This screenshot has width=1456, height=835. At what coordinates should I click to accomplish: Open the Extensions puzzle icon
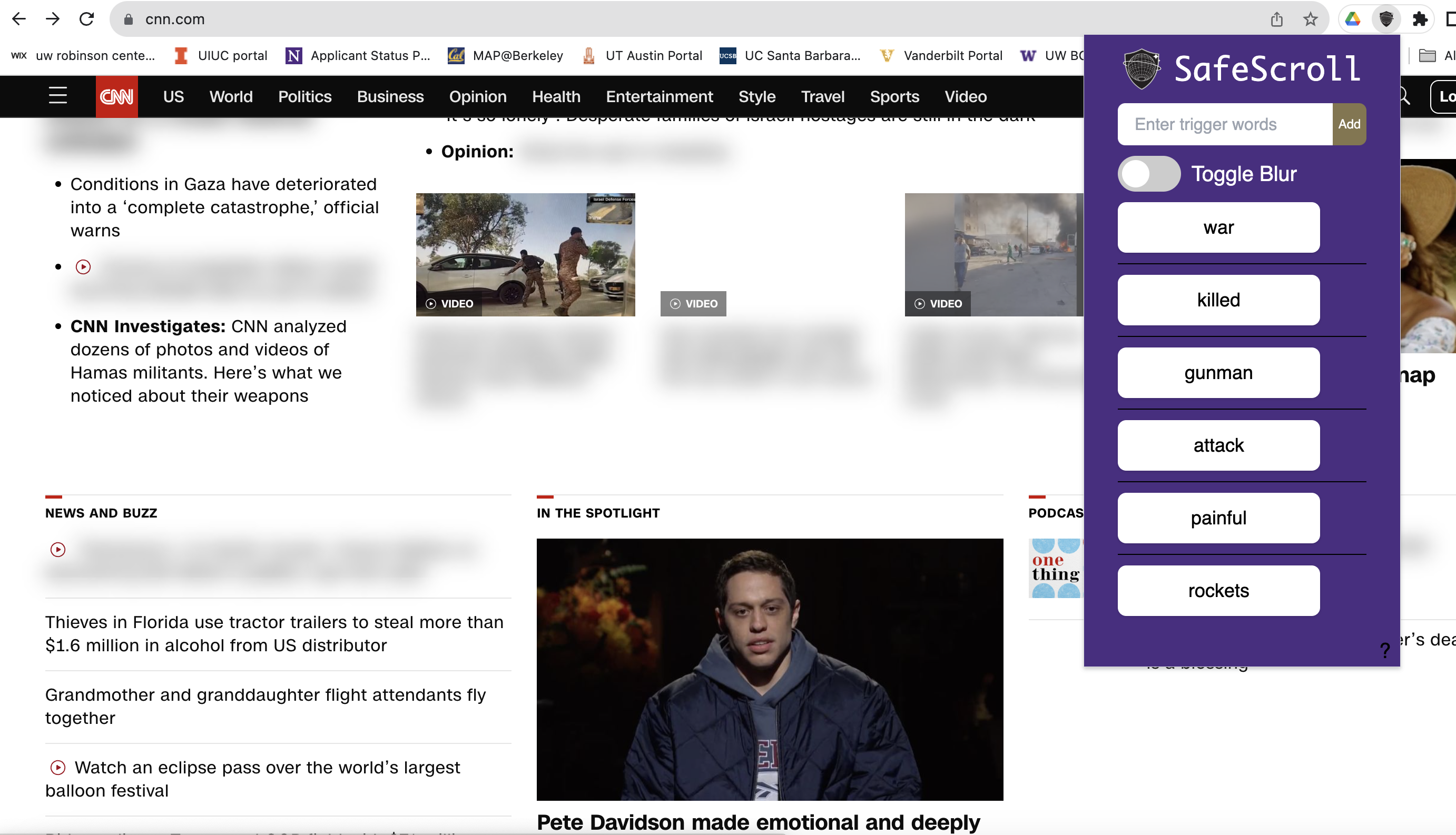coord(1419,19)
